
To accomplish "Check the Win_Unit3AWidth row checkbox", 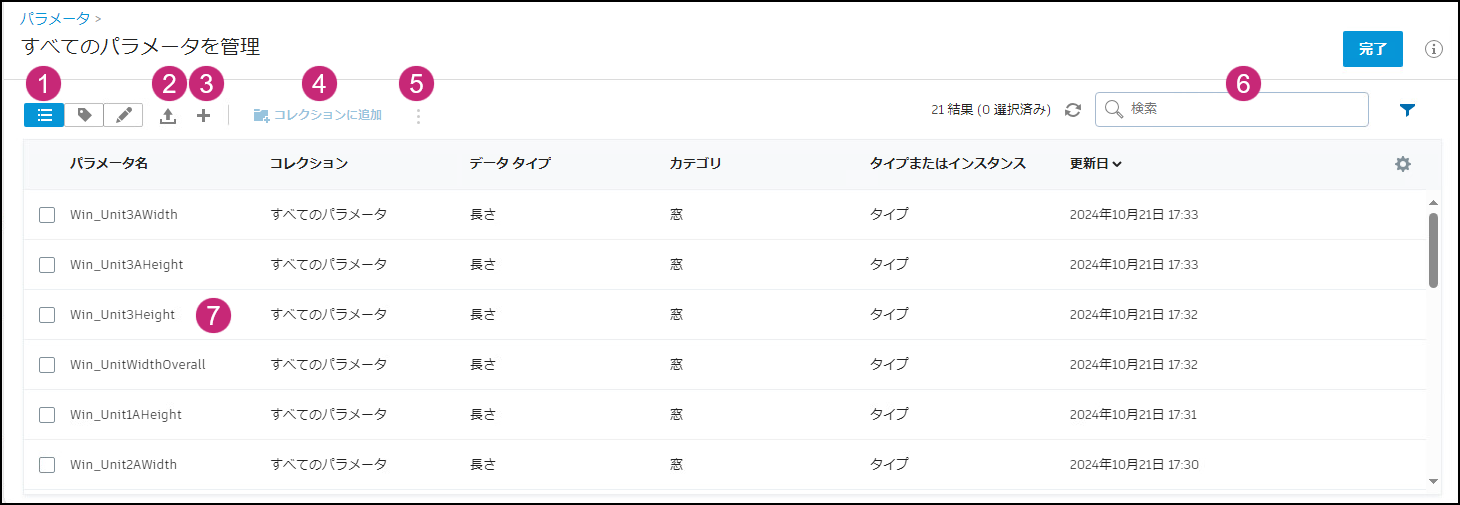I will [47, 214].
